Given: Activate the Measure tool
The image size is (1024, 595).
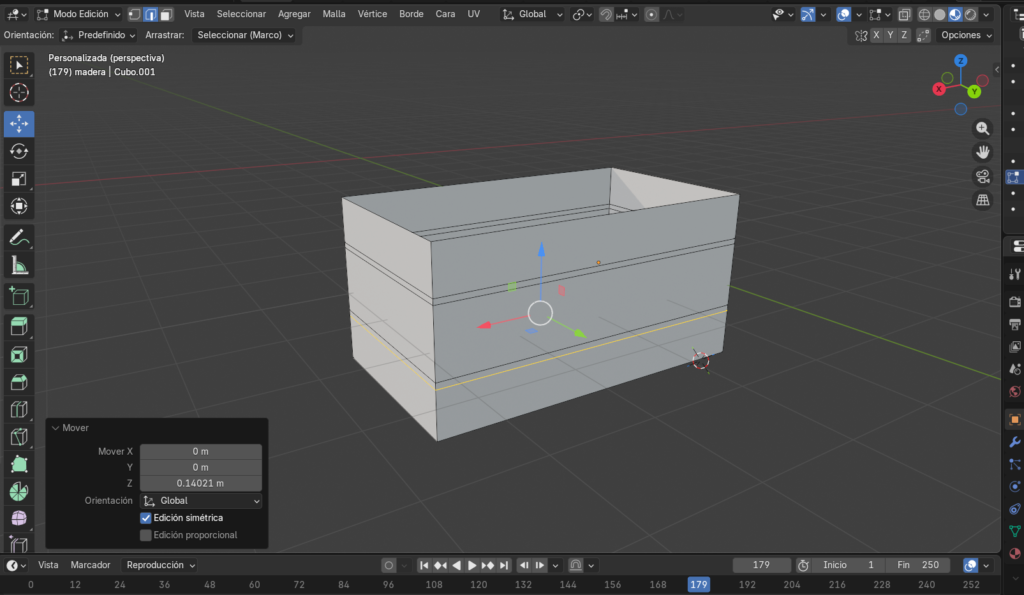Looking at the screenshot, I should pos(18,265).
